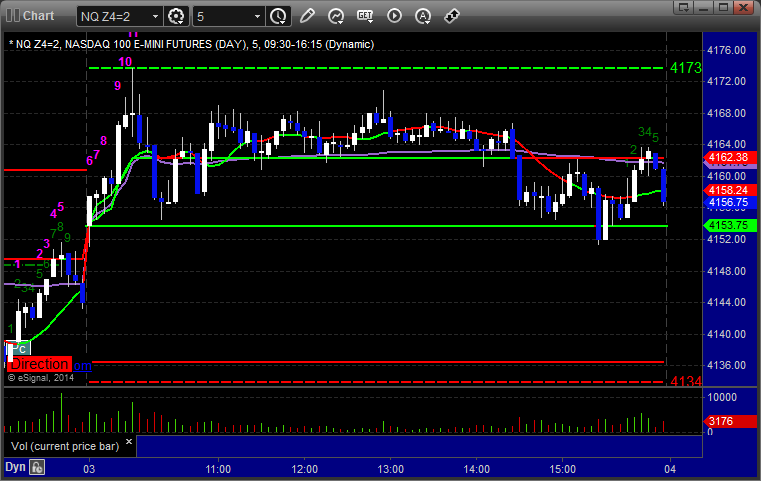The width and height of the screenshot is (761, 481).
Task: Click the Chart window grip icon
Action: [x=13, y=16]
